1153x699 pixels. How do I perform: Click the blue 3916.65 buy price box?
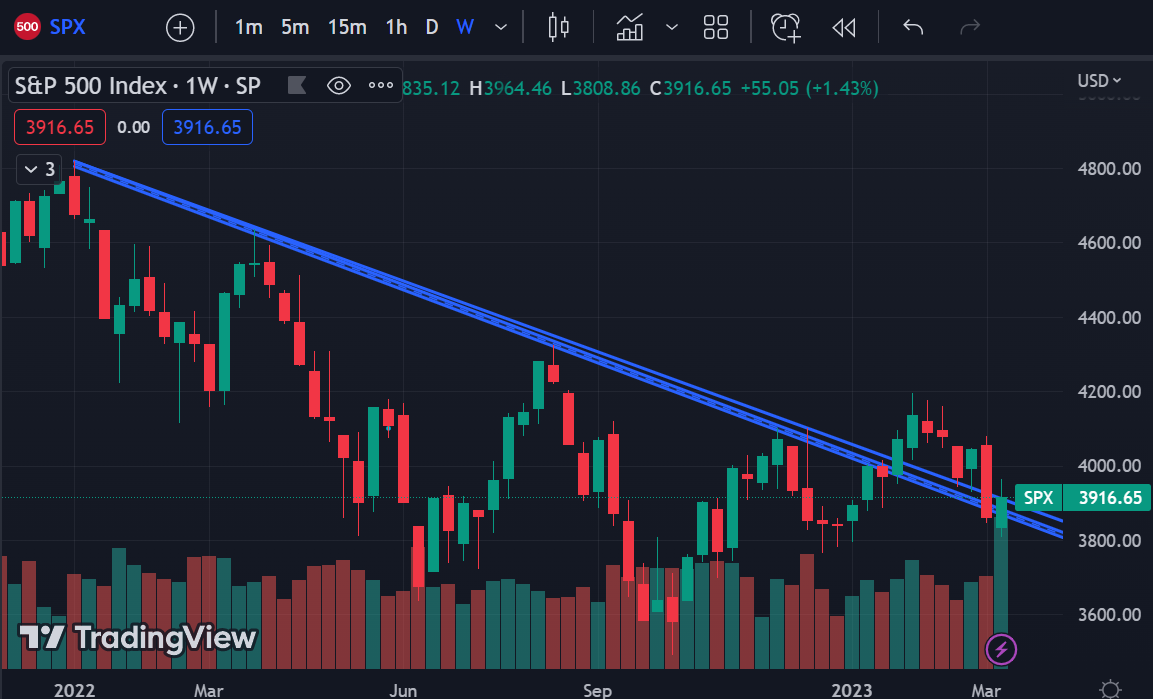tap(207, 127)
